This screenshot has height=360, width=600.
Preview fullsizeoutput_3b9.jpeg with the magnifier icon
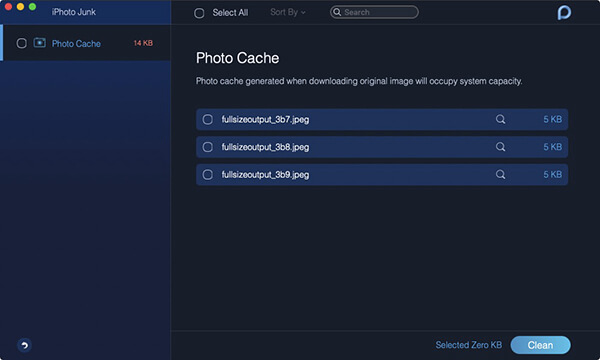click(500, 174)
